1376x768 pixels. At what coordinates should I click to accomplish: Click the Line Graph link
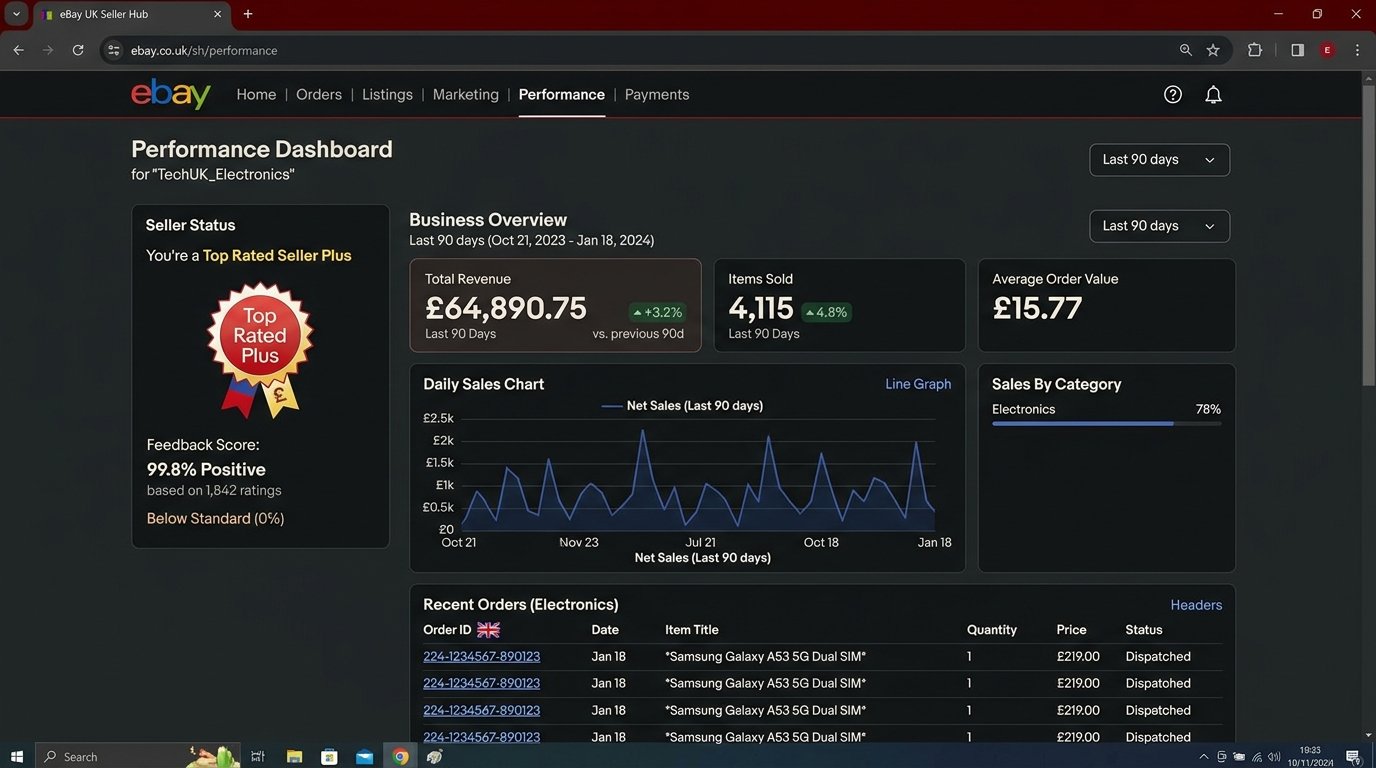918,384
